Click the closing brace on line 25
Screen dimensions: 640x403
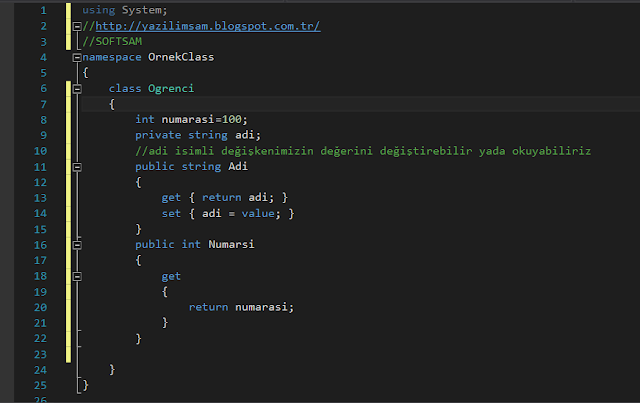pos(85,385)
